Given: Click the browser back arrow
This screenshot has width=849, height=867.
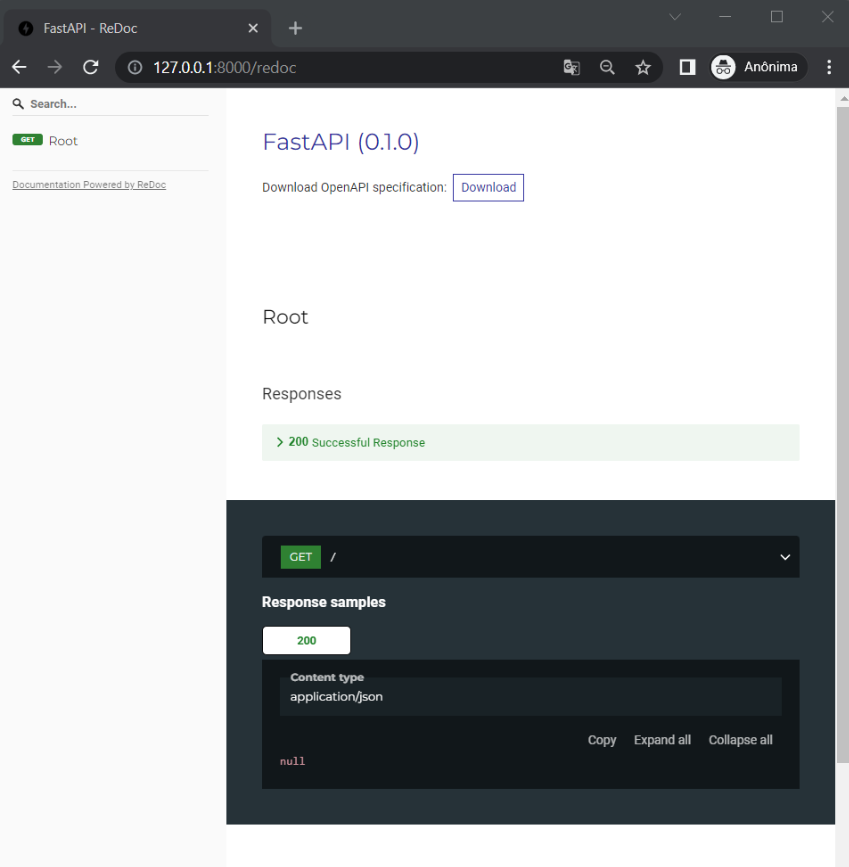Looking at the screenshot, I should click(19, 67).
